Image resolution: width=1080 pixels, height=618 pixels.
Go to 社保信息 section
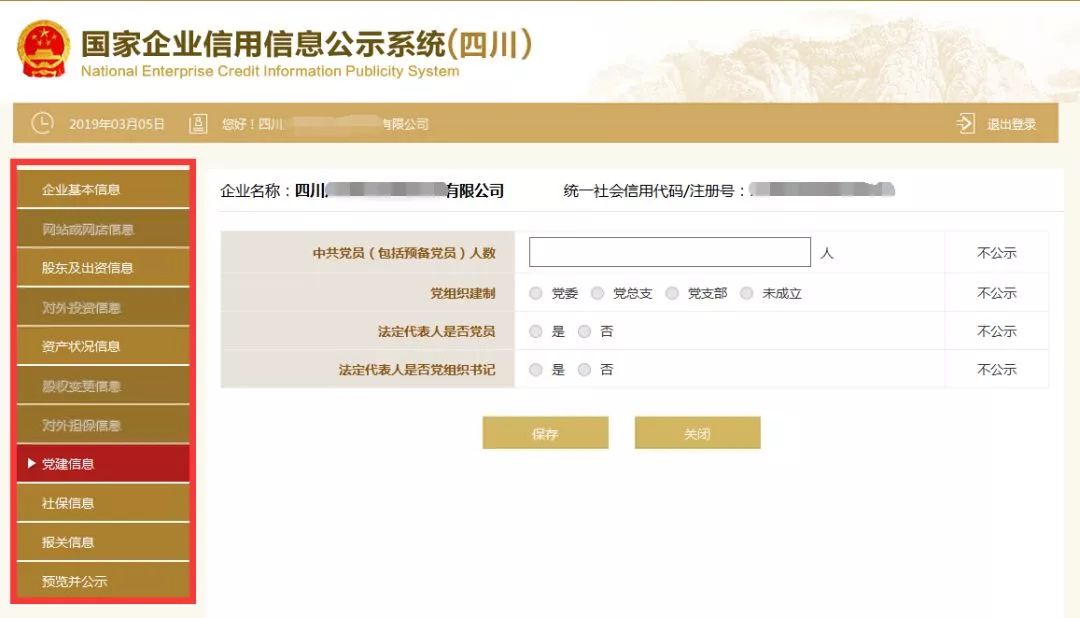click(103, 503)
